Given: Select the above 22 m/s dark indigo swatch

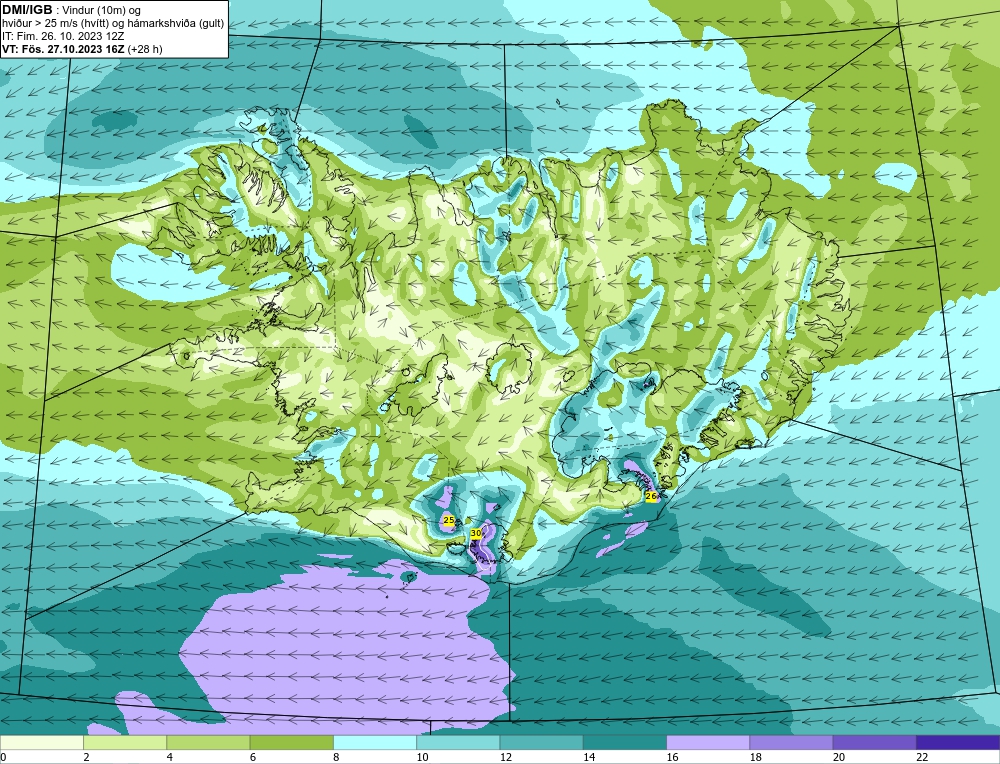Looking at the screenshot, I should click(958, 743).
